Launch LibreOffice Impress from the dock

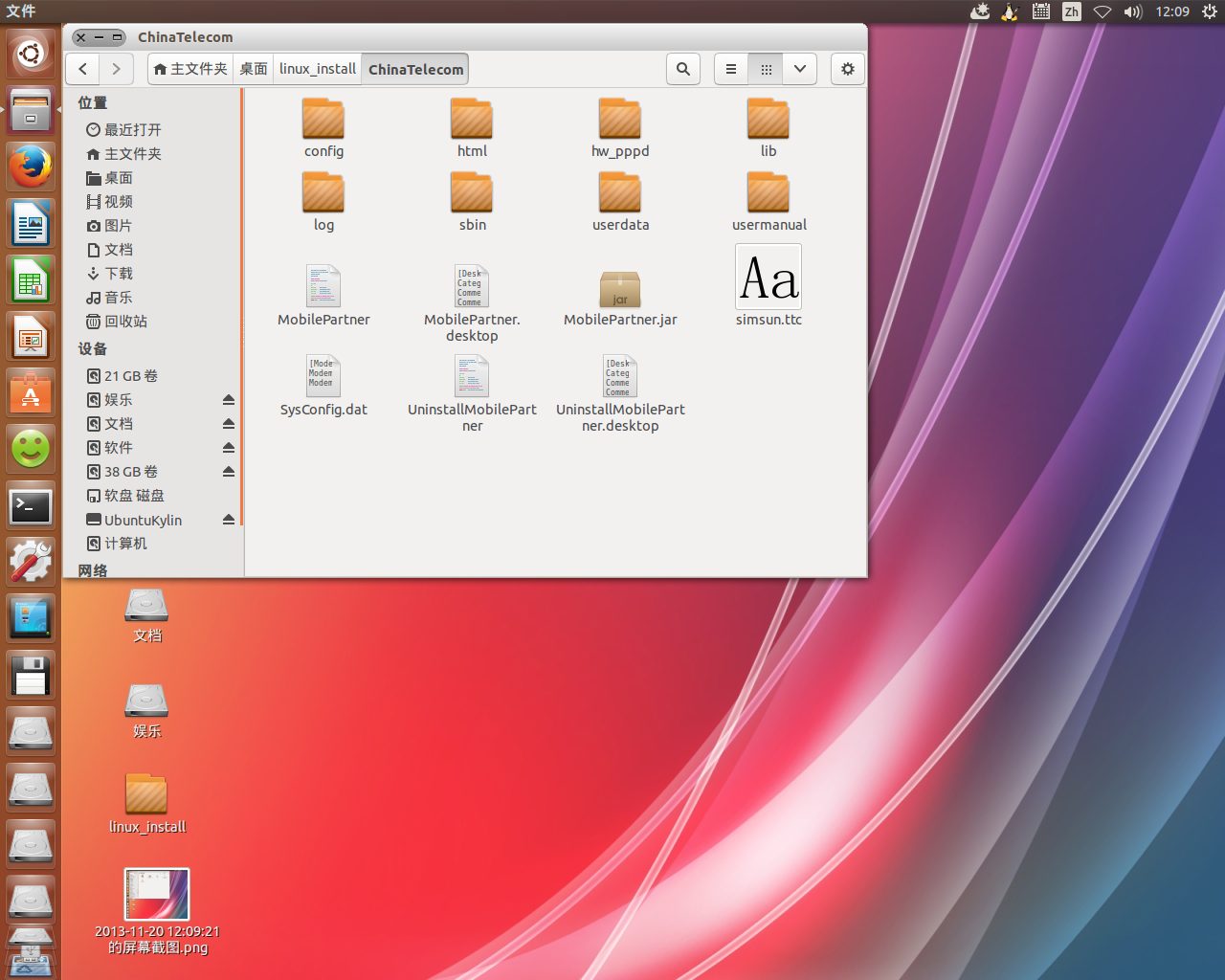pyautogui.click(x=31, y=337)
